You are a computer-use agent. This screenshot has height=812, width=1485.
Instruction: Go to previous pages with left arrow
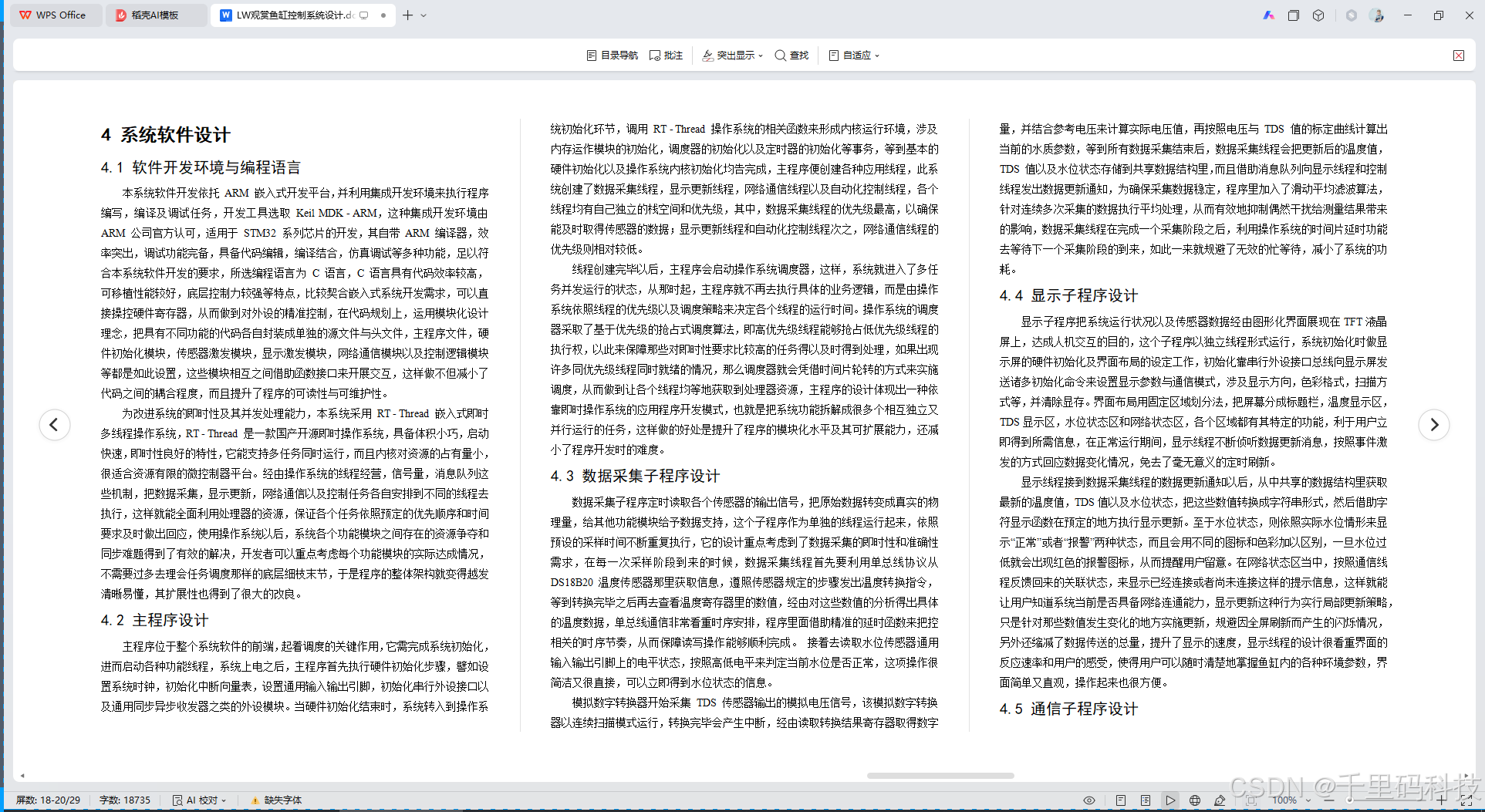point(54,424)
